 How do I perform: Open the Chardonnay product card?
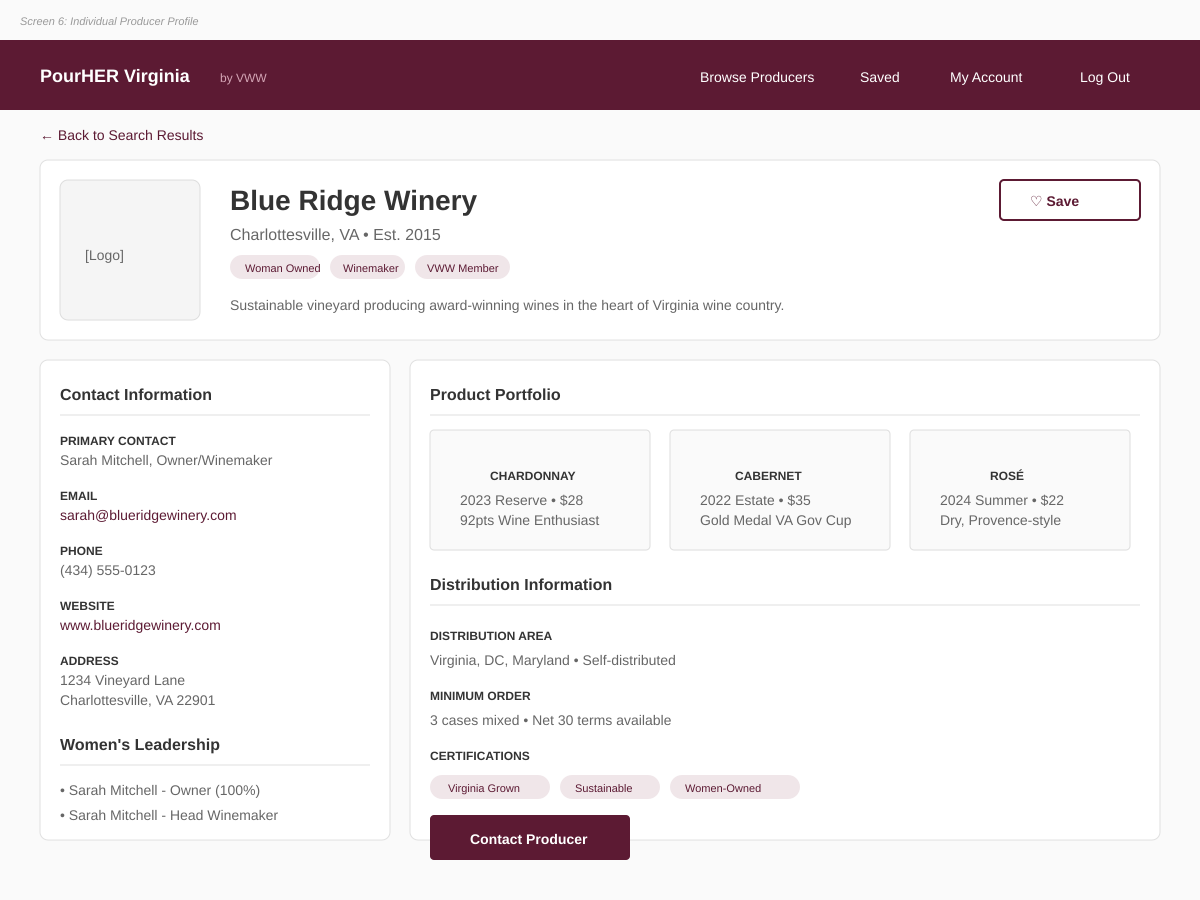540,490
